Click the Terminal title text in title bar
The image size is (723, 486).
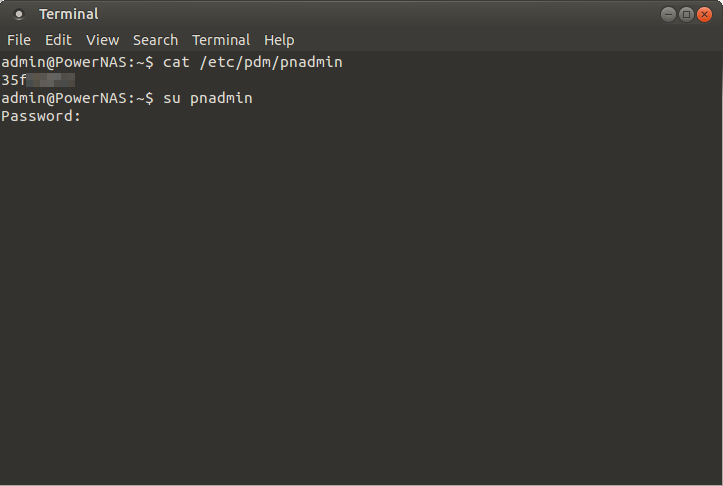(69, 14)
